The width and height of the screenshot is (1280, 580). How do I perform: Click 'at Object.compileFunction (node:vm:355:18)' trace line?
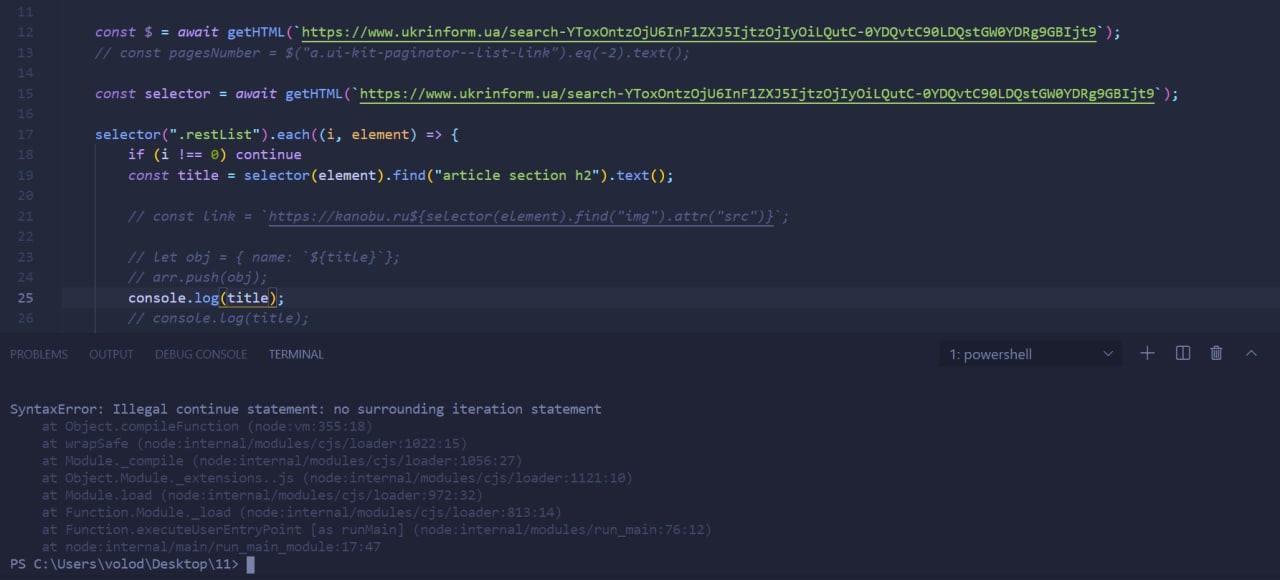(209, 426)
